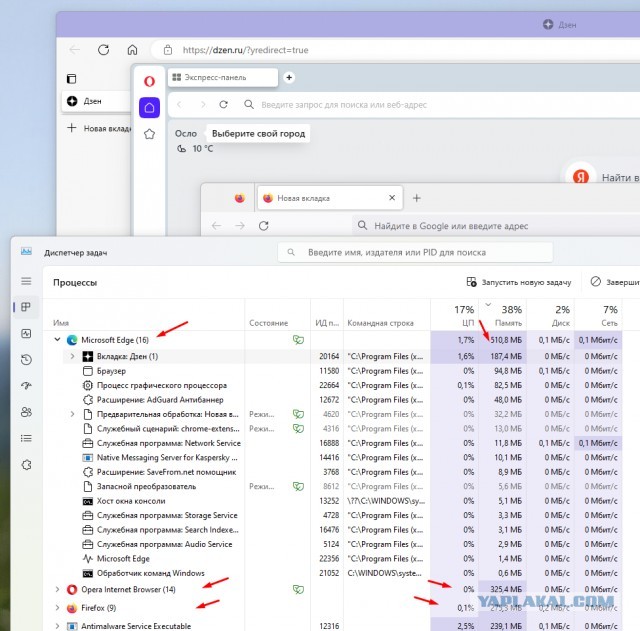The height and width of the screenshot is (631, 640).
Task: Click the Yandex search logo in Opera
Action: pos(580,177)
